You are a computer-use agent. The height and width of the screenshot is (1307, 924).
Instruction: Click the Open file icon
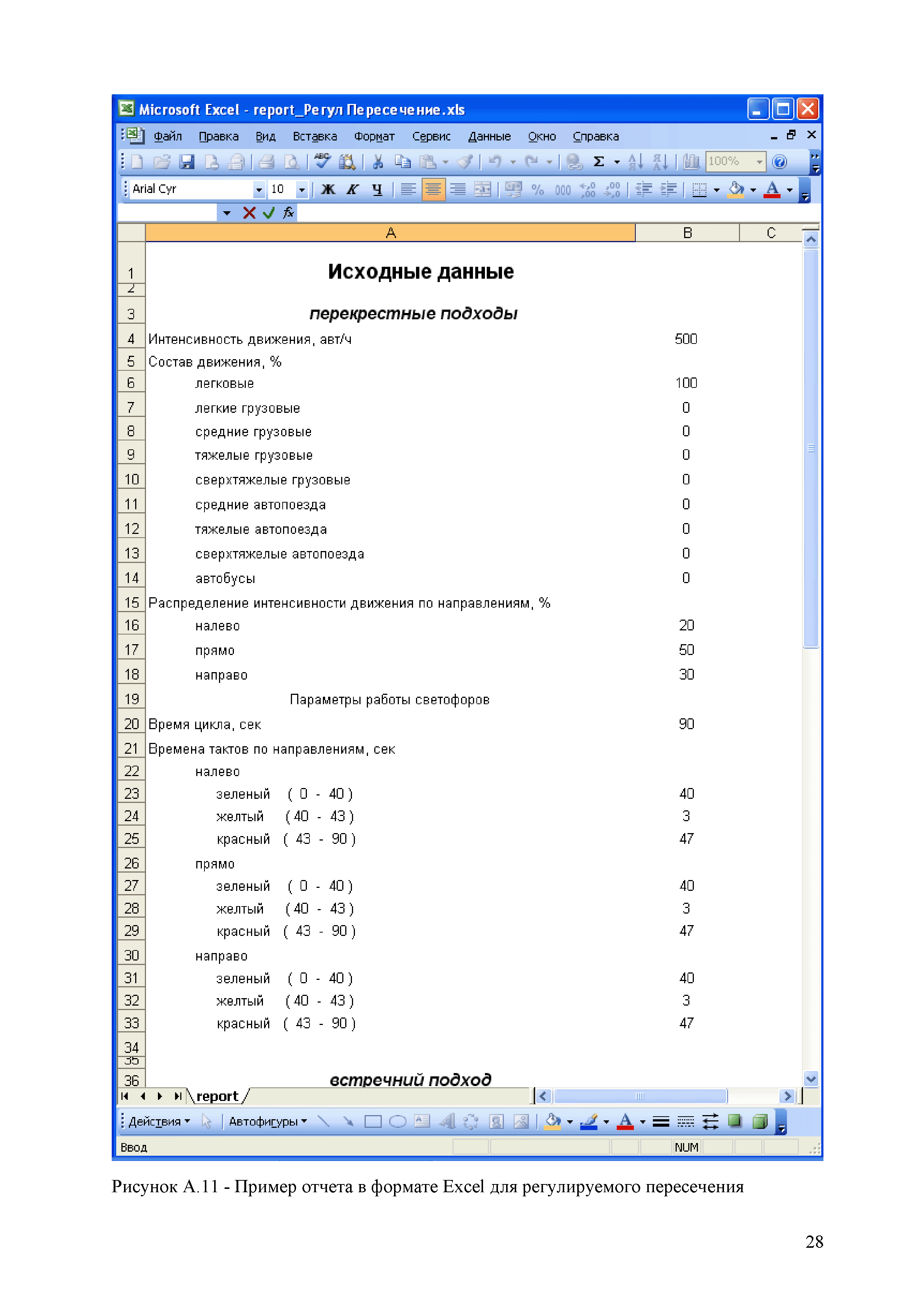click(162, 162)
